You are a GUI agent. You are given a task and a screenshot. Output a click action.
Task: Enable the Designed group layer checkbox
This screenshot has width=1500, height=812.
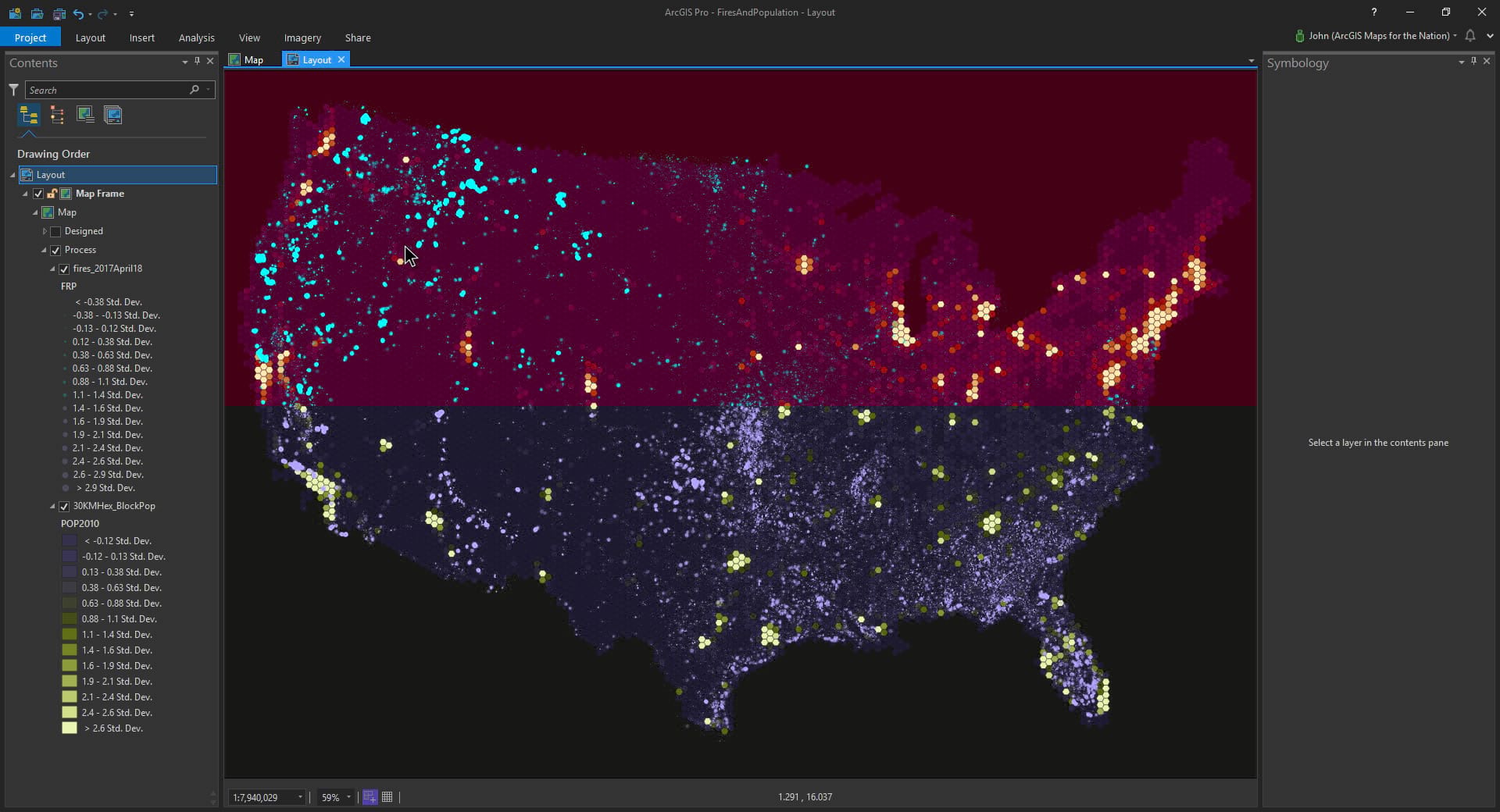pos(55,232)
